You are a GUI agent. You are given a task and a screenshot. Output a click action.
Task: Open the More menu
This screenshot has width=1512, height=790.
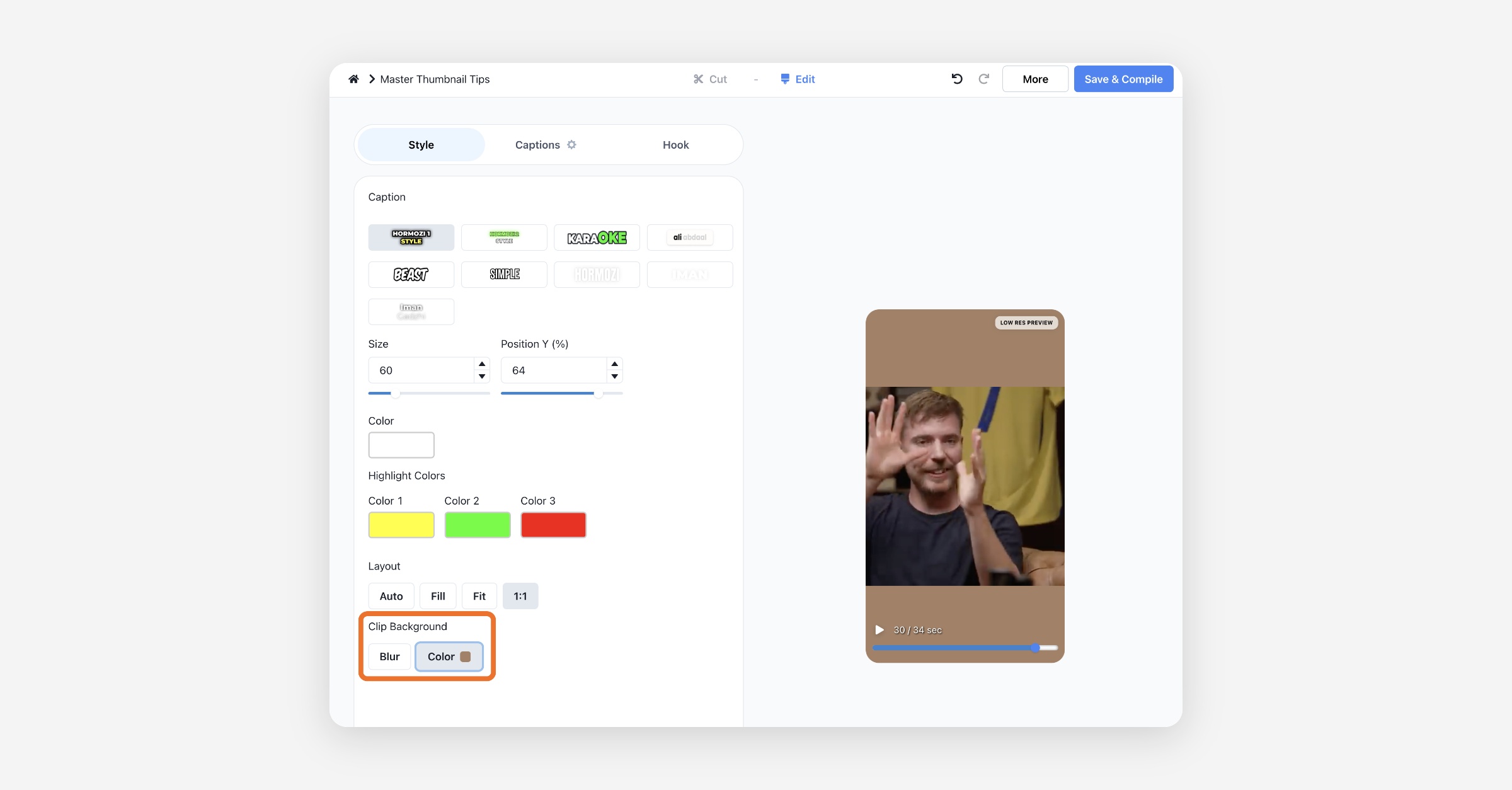click(x=1034, y=79)
